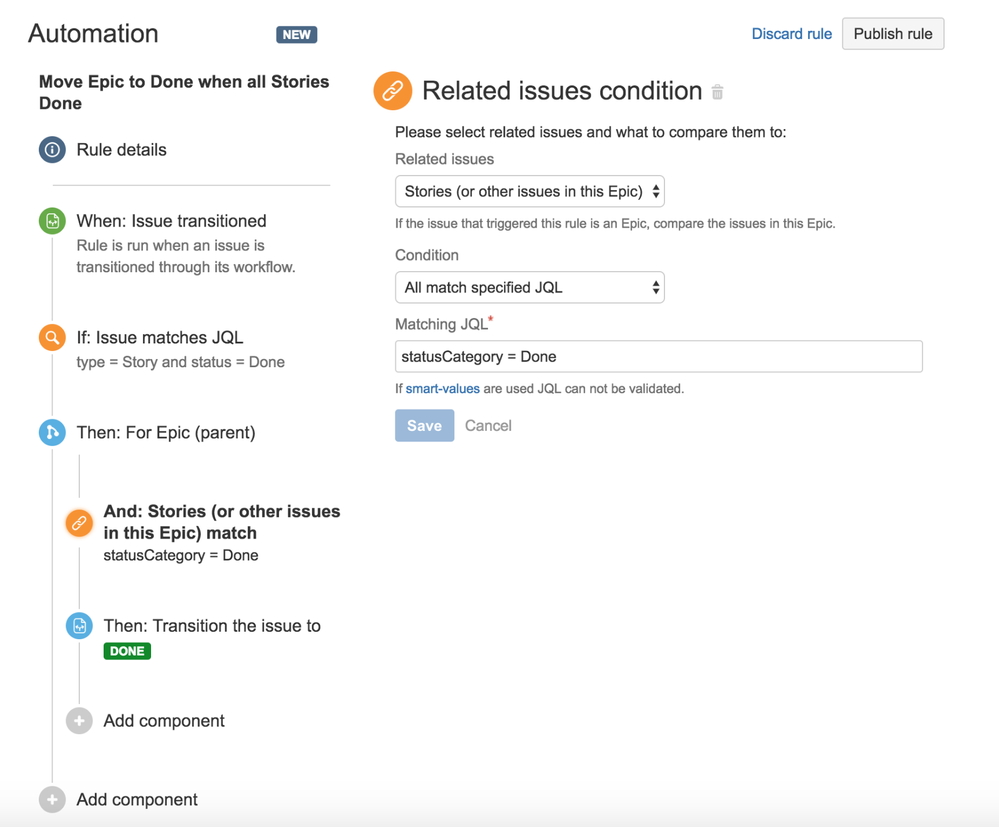Open the 'When: Issue transitioned' step

click(171, 221)
